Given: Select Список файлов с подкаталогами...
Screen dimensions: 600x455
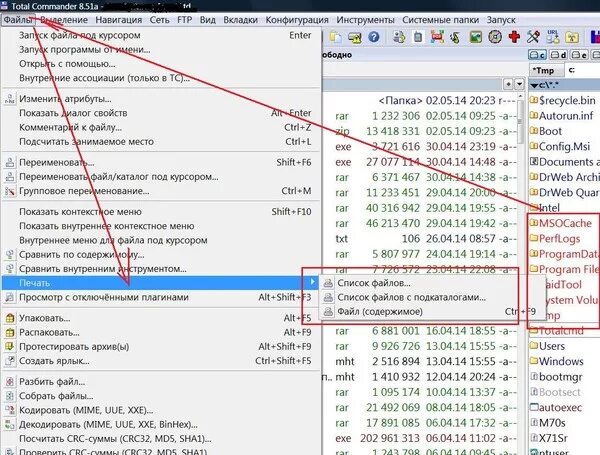Looking at the screenshot, I should click(432, 297).
